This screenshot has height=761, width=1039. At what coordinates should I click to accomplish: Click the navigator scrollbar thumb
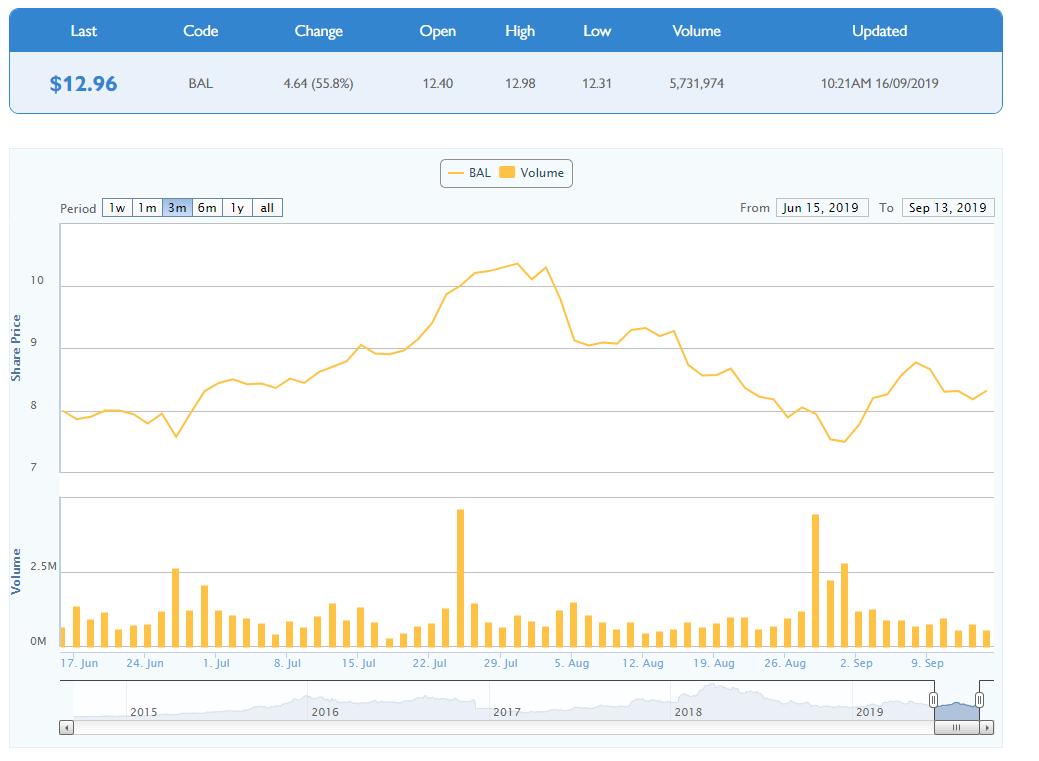pos(956,727)
